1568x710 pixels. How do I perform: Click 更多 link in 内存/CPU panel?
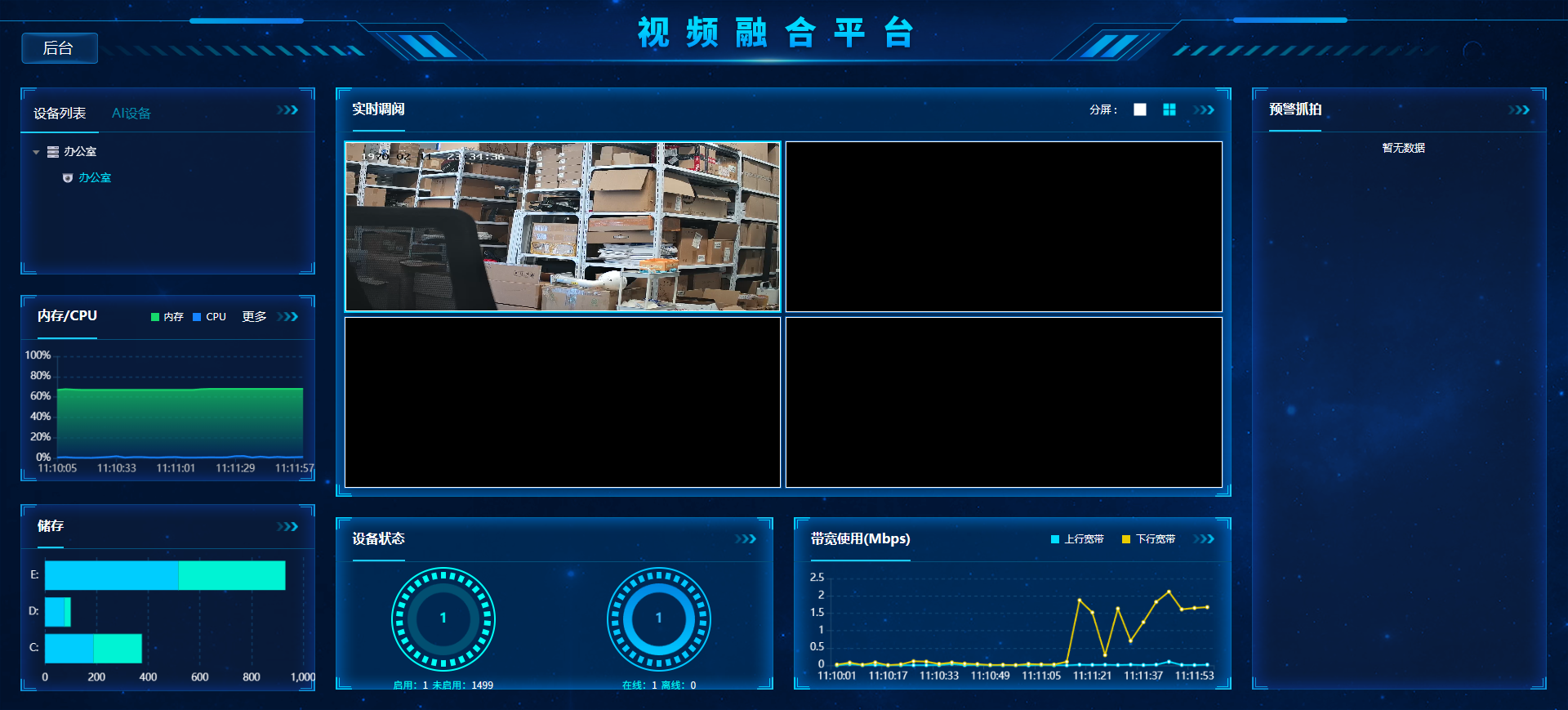pos(254,317)
